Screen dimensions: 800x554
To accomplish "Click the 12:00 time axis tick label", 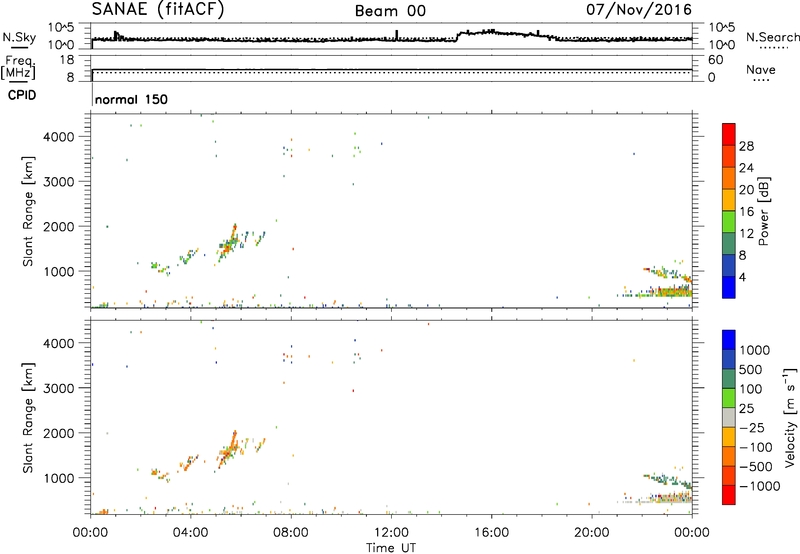I will (x=391, y=533).
